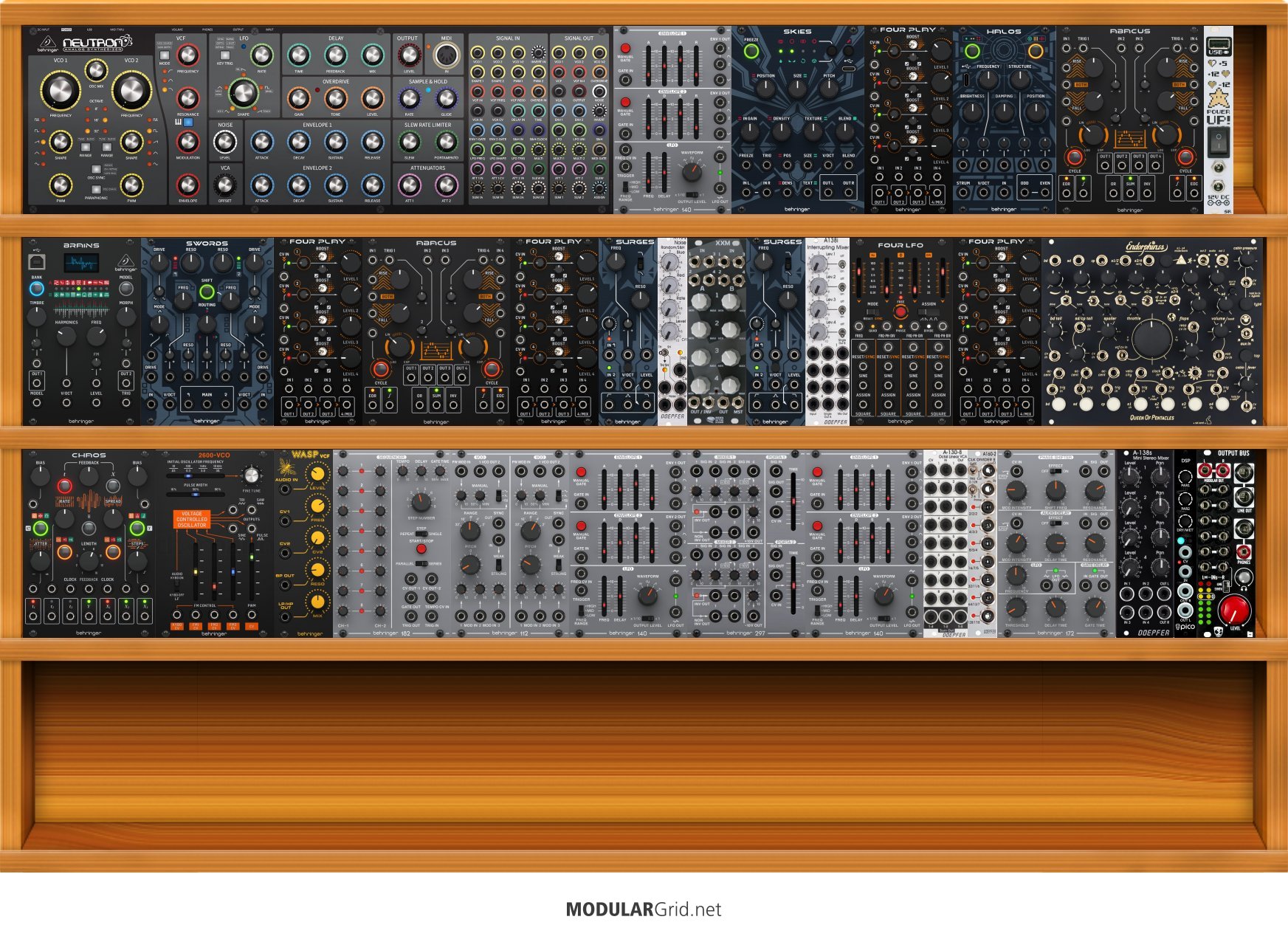Click the keyboard icon in Neutron's VCF section

coord(179,122)
